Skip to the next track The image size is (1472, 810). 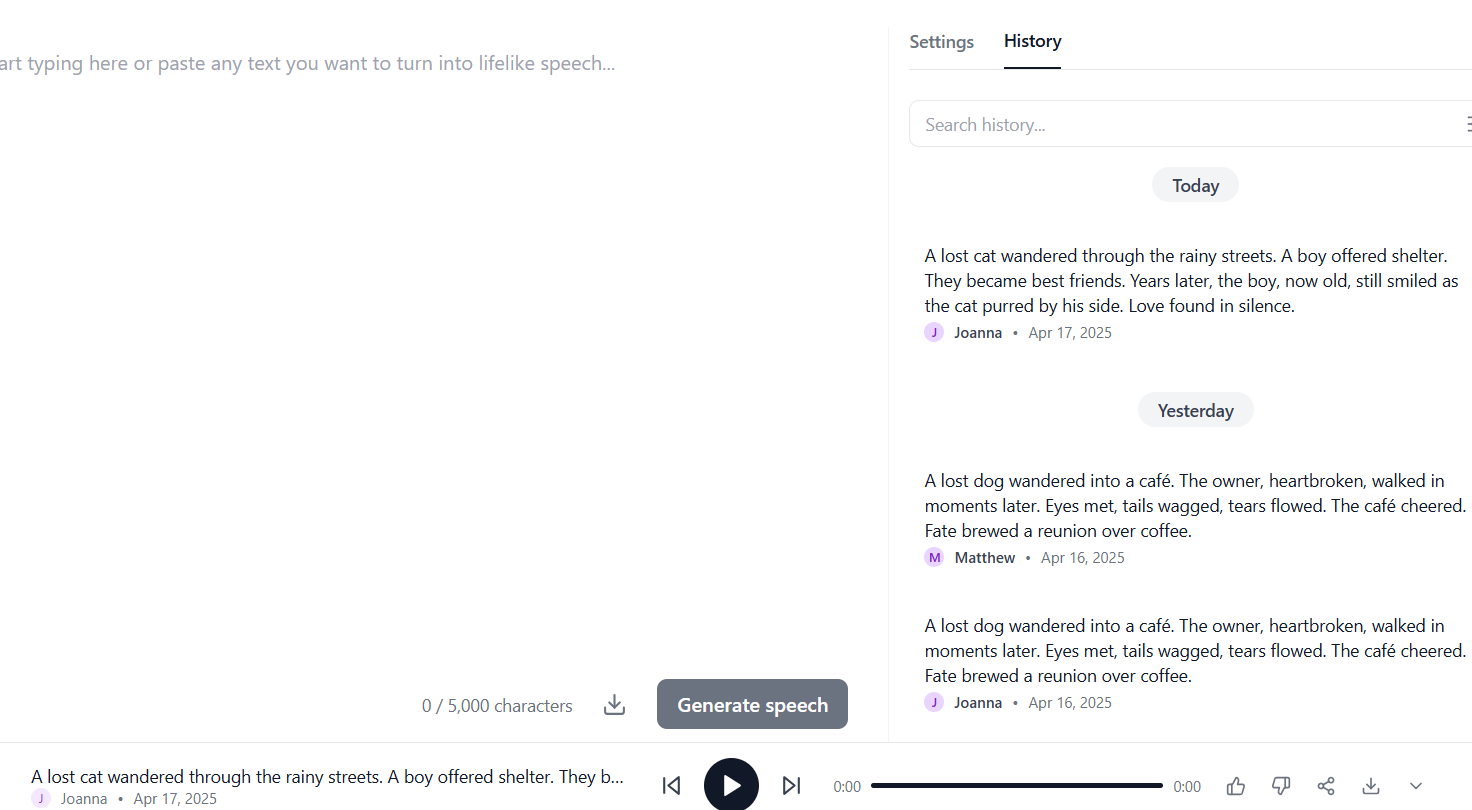tap(791, 786)
